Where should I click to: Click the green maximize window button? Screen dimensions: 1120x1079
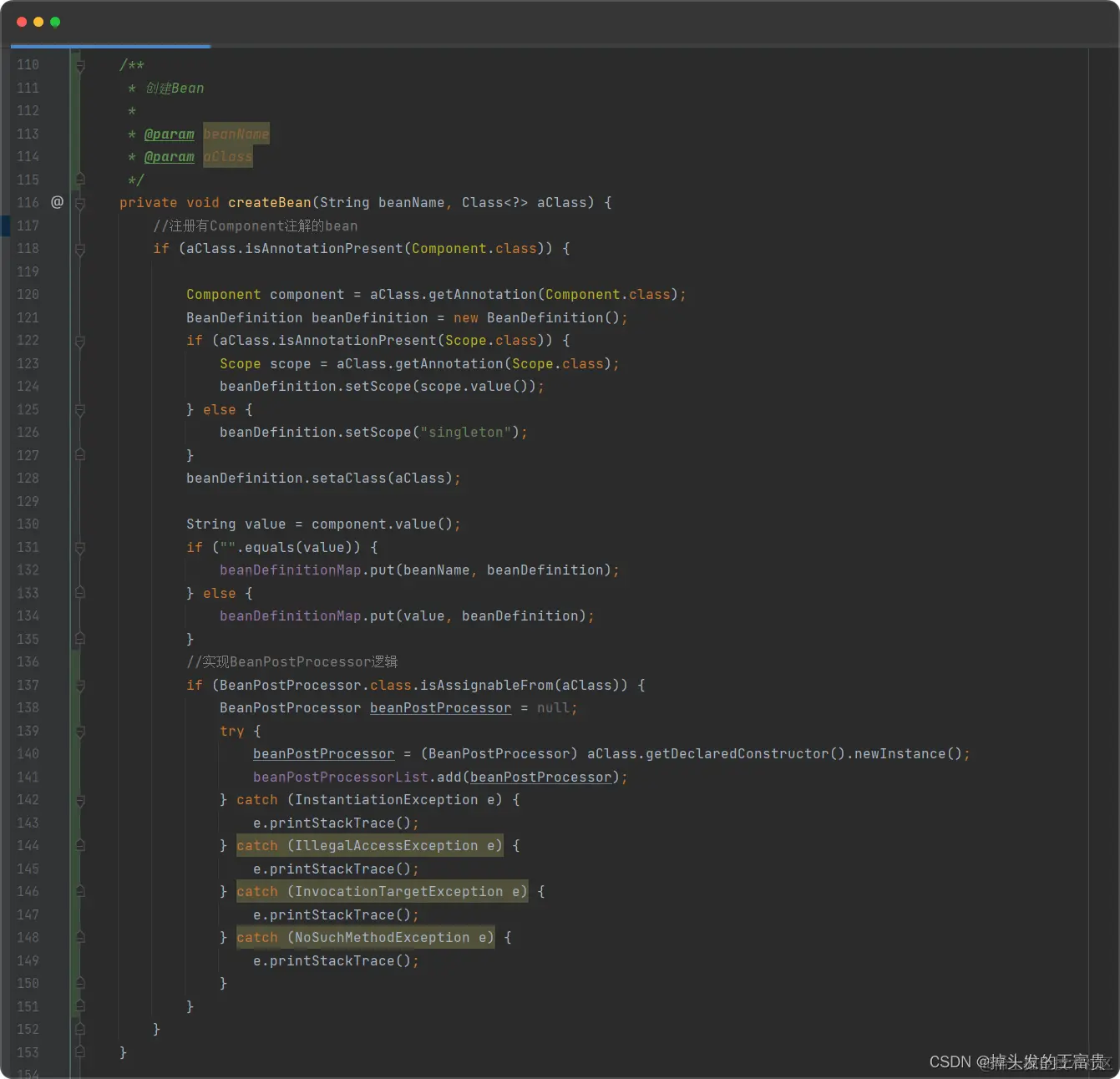pos(55,22)
